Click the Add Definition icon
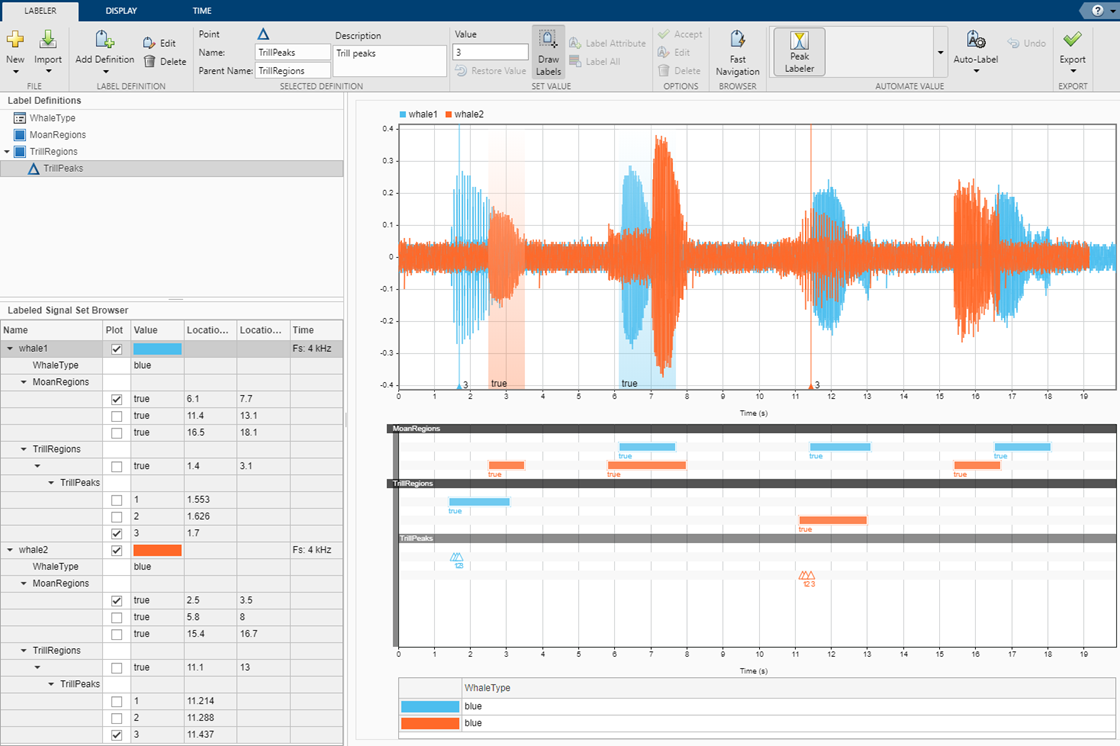Viewport: 1120px width, 746px height. click(x=104, y=40)
